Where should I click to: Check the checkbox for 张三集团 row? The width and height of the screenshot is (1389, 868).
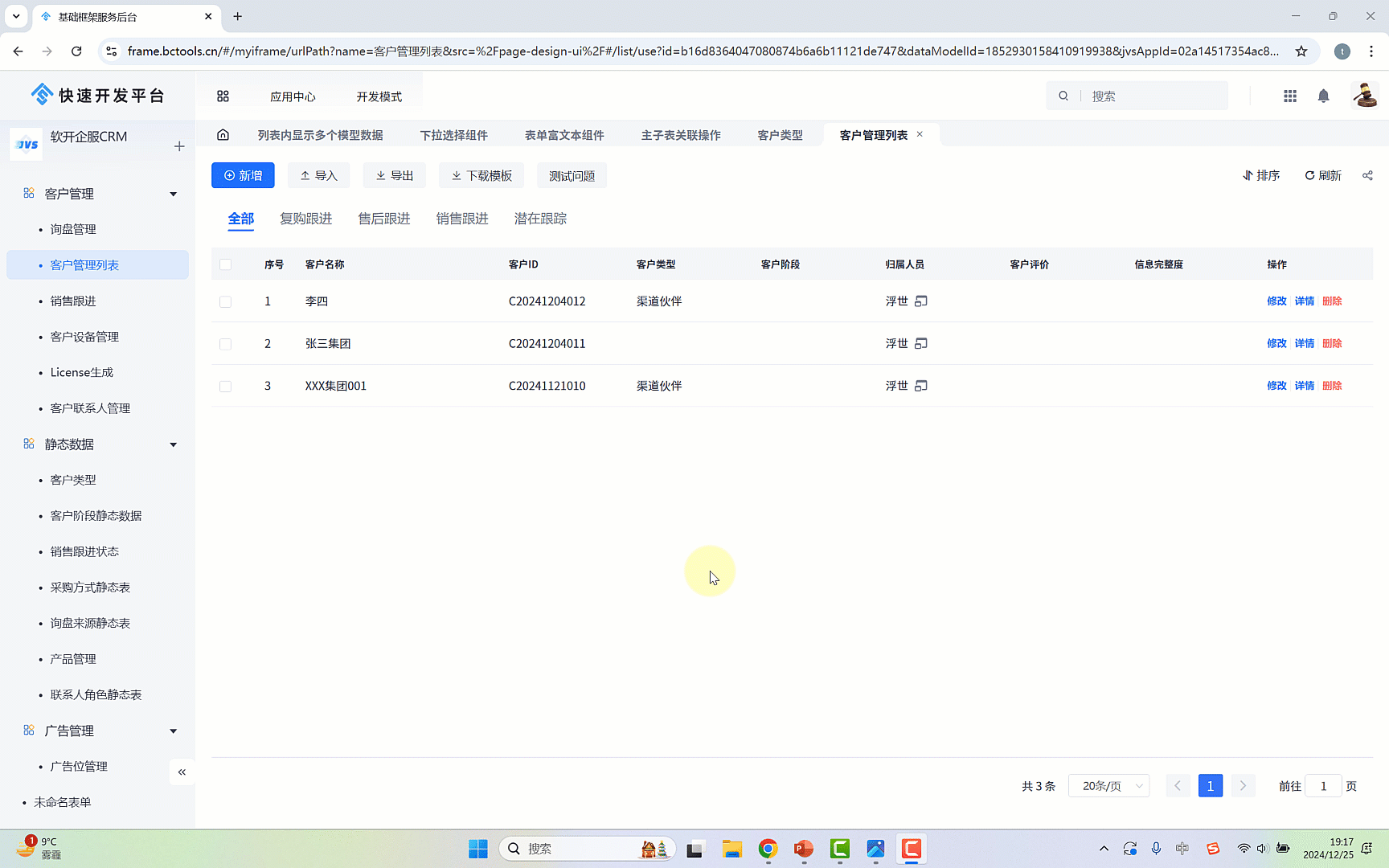tap(225, 344)
